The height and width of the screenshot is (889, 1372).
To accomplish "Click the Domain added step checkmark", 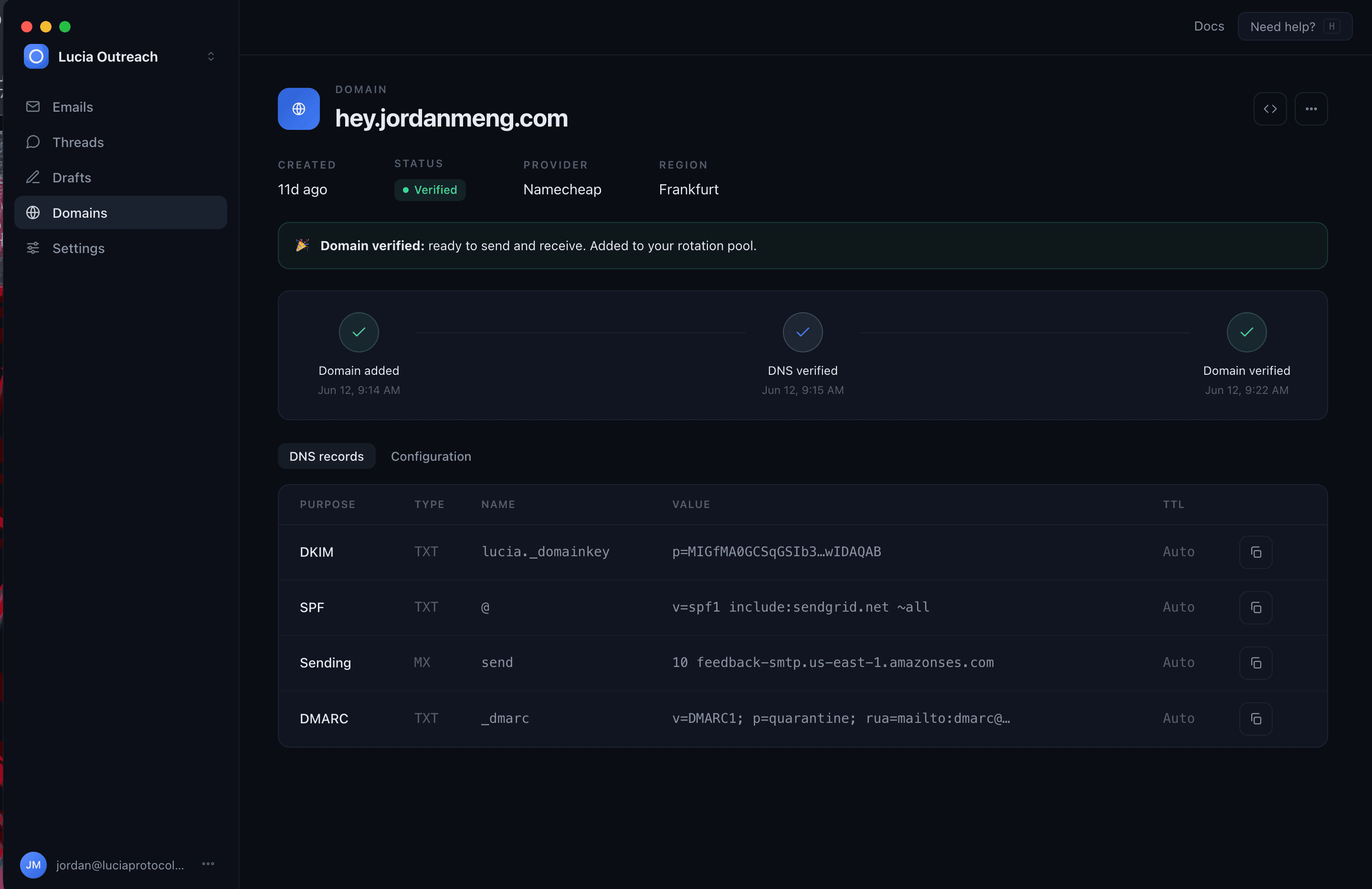I will tap(359, 332).
